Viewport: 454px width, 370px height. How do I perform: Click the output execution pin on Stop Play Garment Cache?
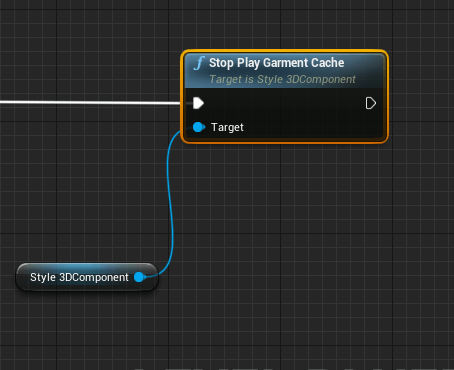coord(371,103)
